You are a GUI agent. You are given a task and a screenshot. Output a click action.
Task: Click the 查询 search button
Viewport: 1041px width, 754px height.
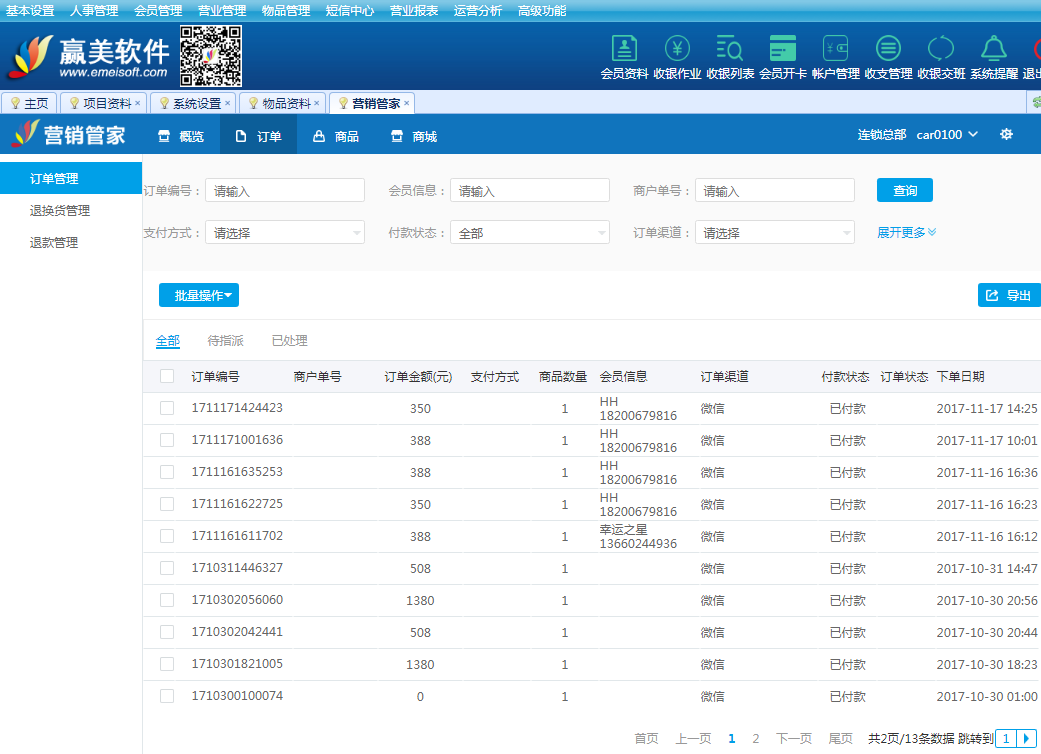905,190
